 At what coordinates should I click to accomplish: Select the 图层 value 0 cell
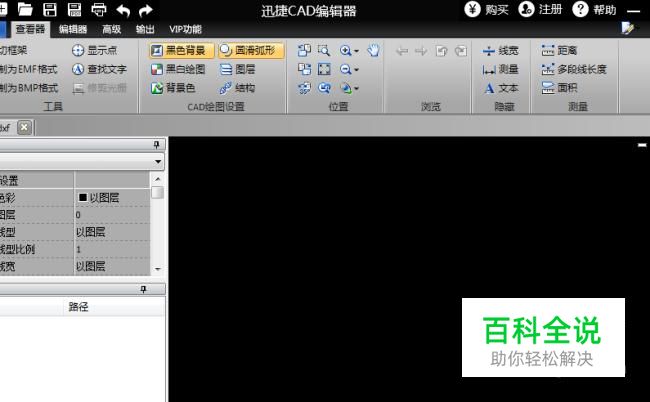[x=112, y=215]
